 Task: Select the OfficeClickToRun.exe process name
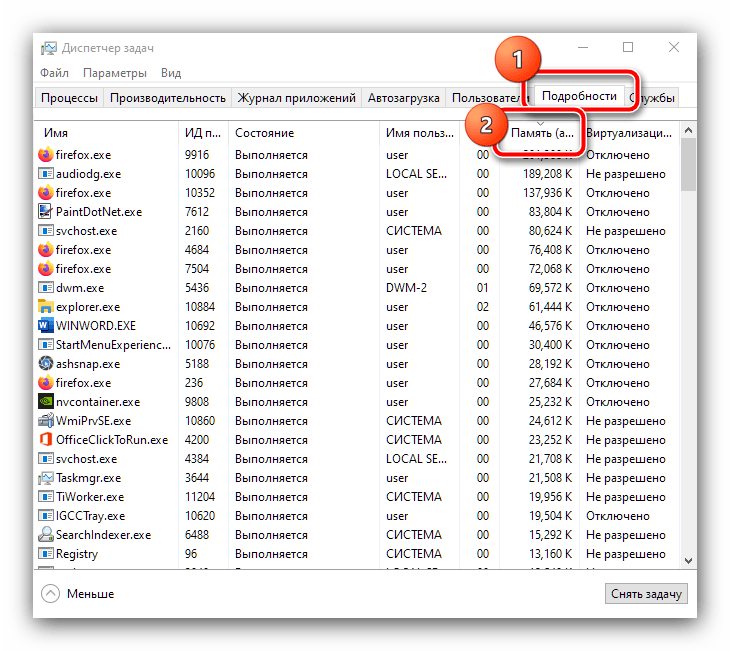112,440
